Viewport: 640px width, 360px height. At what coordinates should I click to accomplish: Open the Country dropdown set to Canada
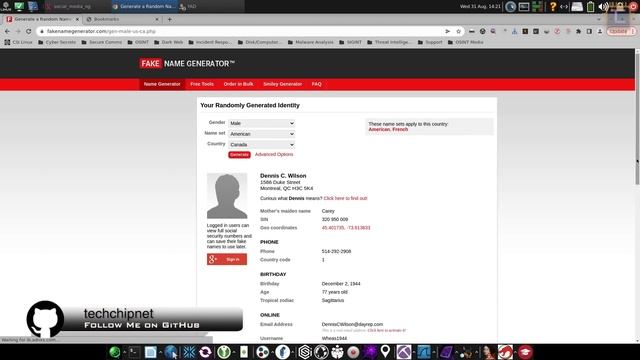pyautogui.click(x=261, y=144)
